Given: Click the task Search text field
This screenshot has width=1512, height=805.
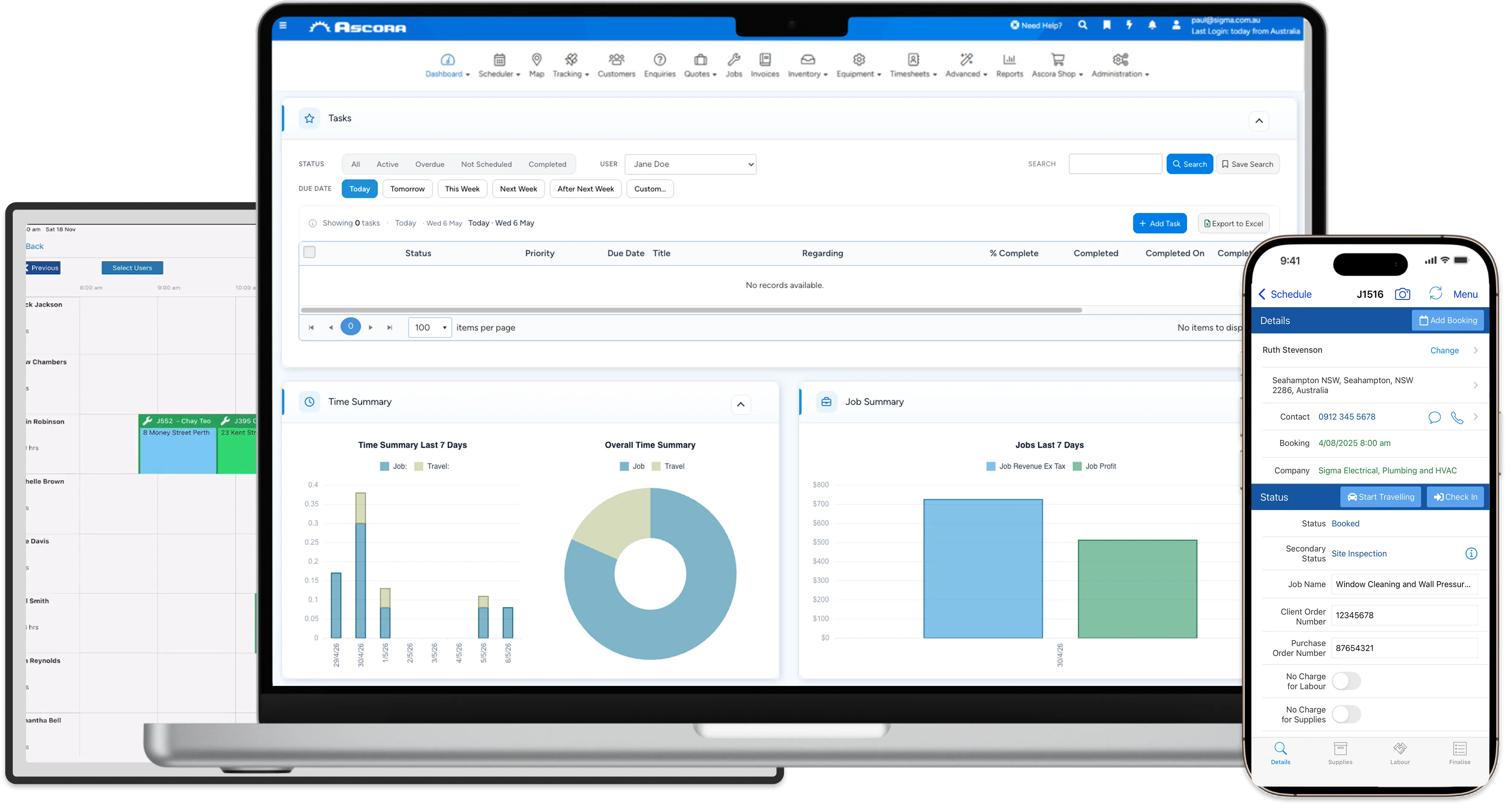Looking at the screenshot, I should coord(1115,165).
